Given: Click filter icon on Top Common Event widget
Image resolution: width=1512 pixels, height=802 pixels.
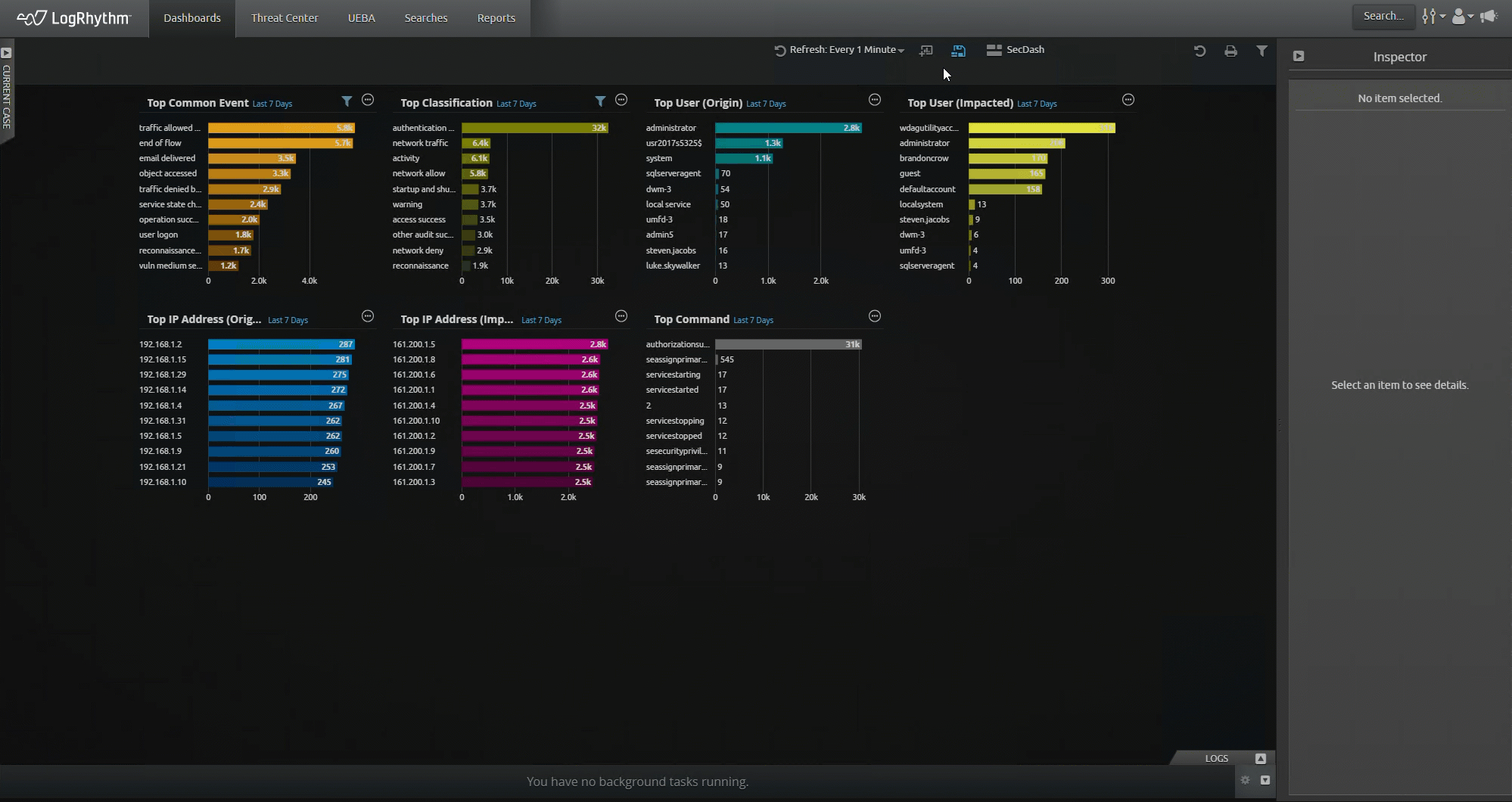Looking at the screenshot, I should pos(347,101).
